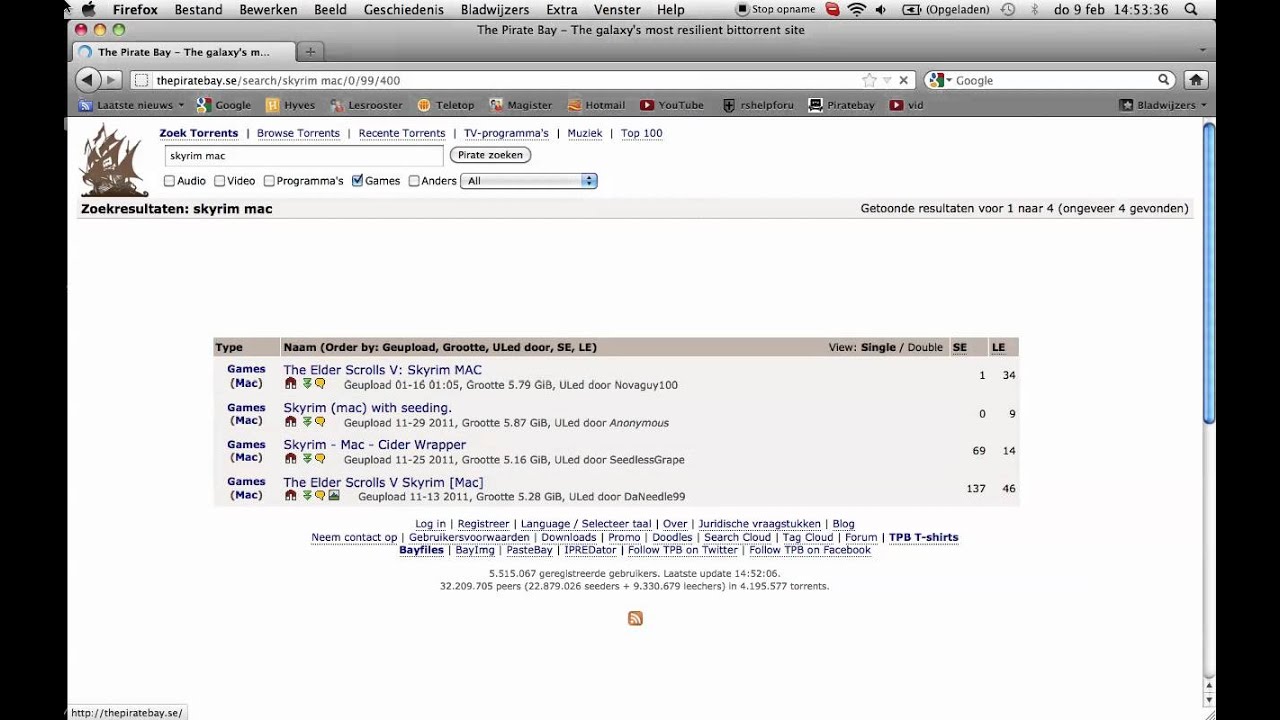Click the download arrow for the DaNeedle99 torrent
Screen dimensions: 1280x720
pos(307,495)
